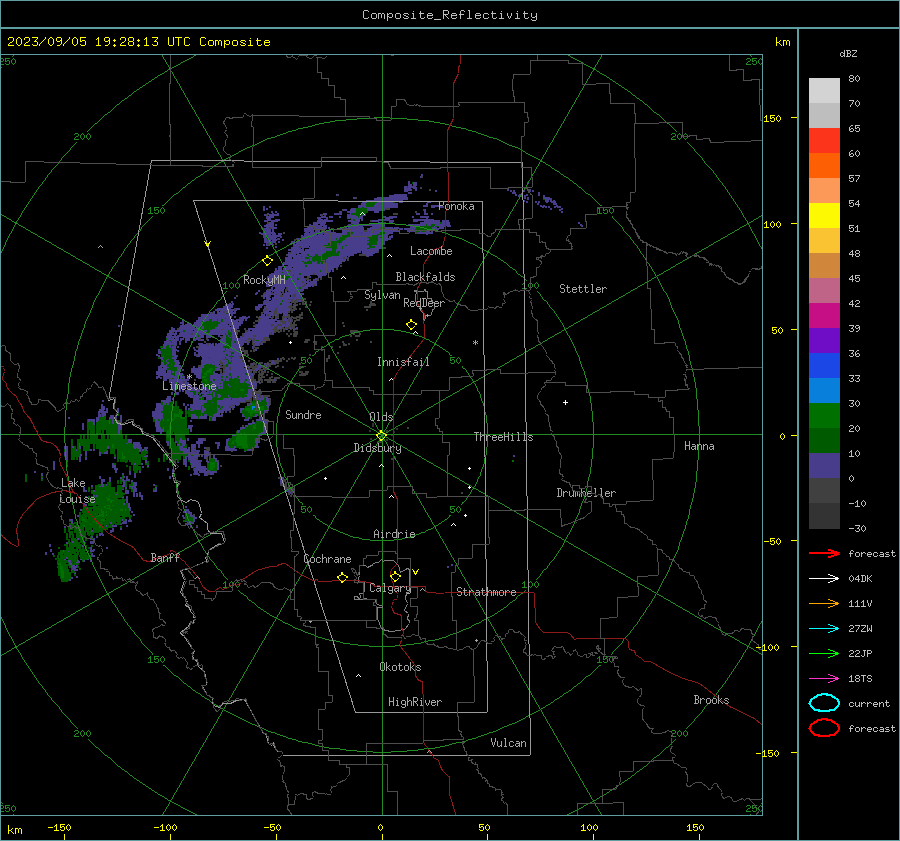Click the HighRiver label

[415, 702]
